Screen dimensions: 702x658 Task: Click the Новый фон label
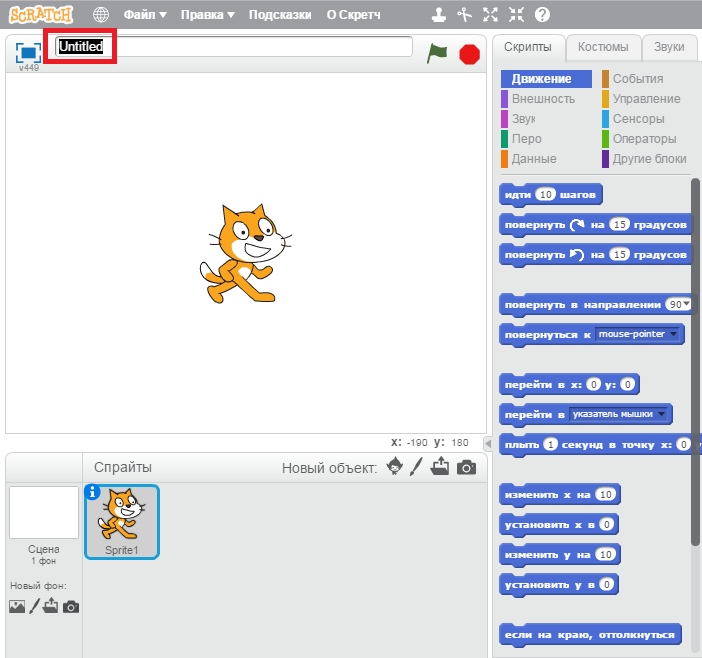39,585
